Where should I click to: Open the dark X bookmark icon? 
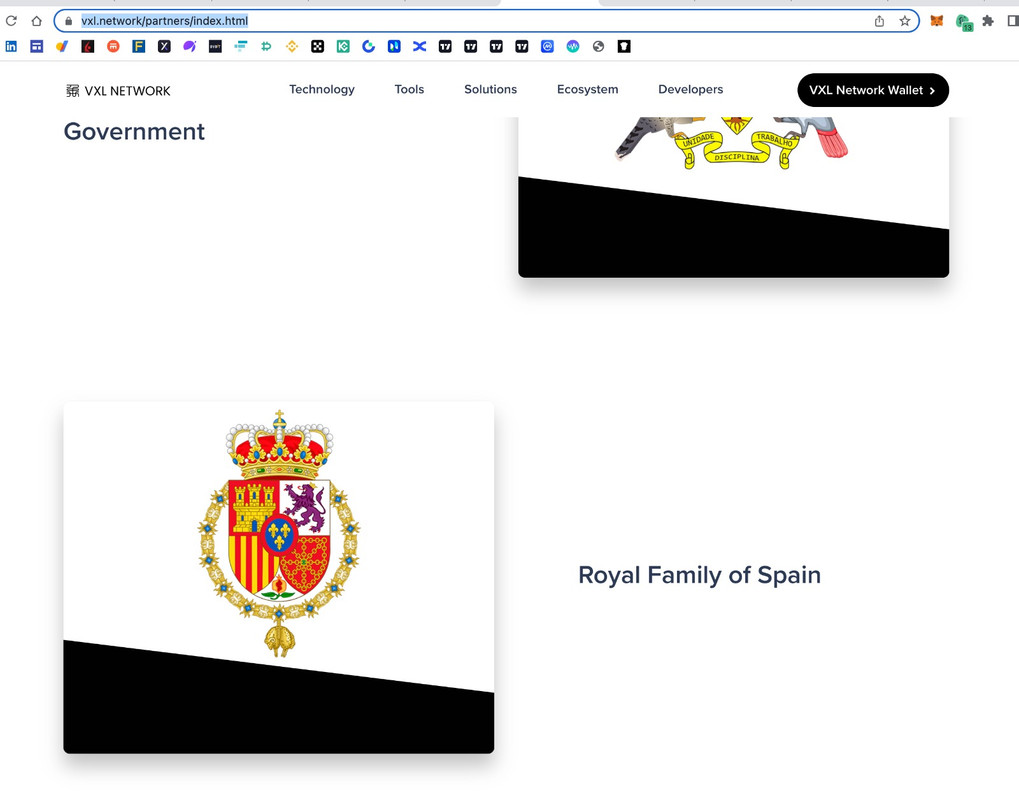(164, 46)
